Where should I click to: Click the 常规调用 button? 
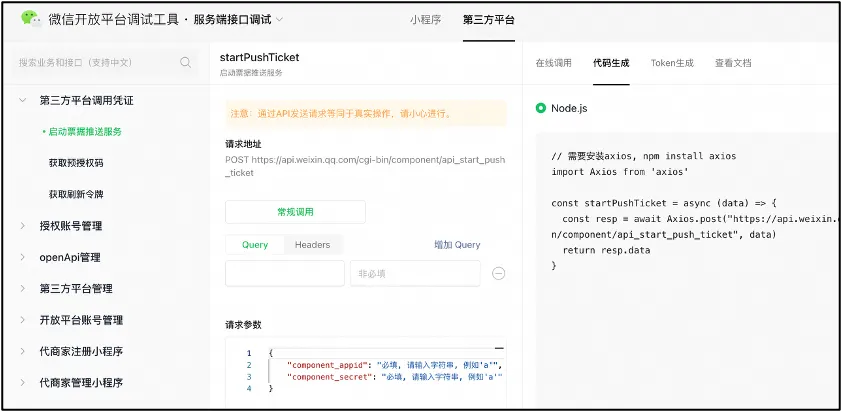295,212
